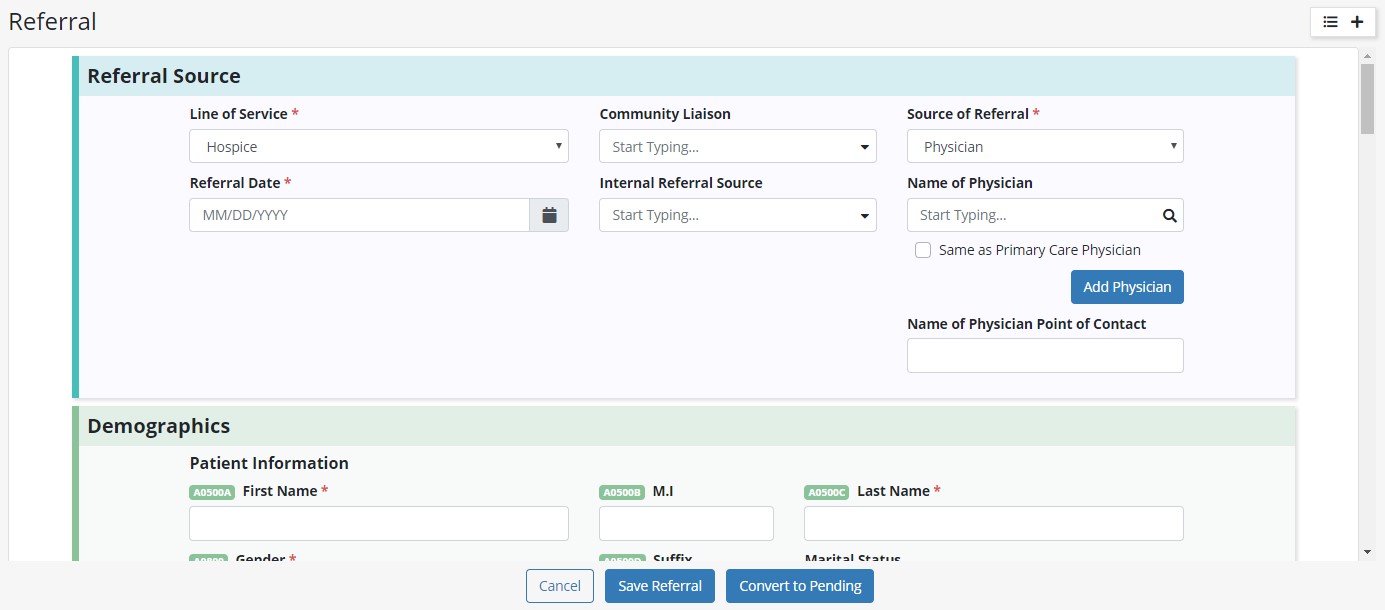Click the Name of Physician search magnifier
1385x610 pixels.
(x=1169, y=215)
